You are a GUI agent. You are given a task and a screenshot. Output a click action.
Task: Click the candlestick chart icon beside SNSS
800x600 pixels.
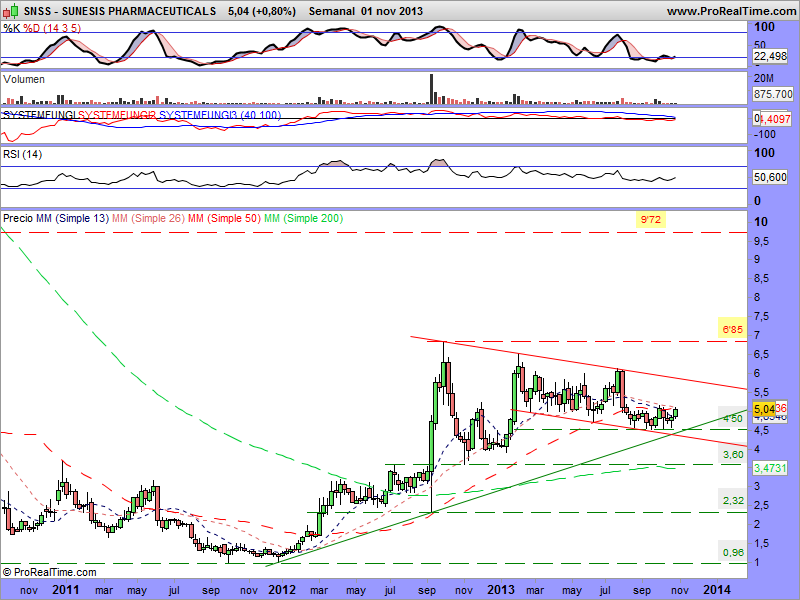(11, 10)
